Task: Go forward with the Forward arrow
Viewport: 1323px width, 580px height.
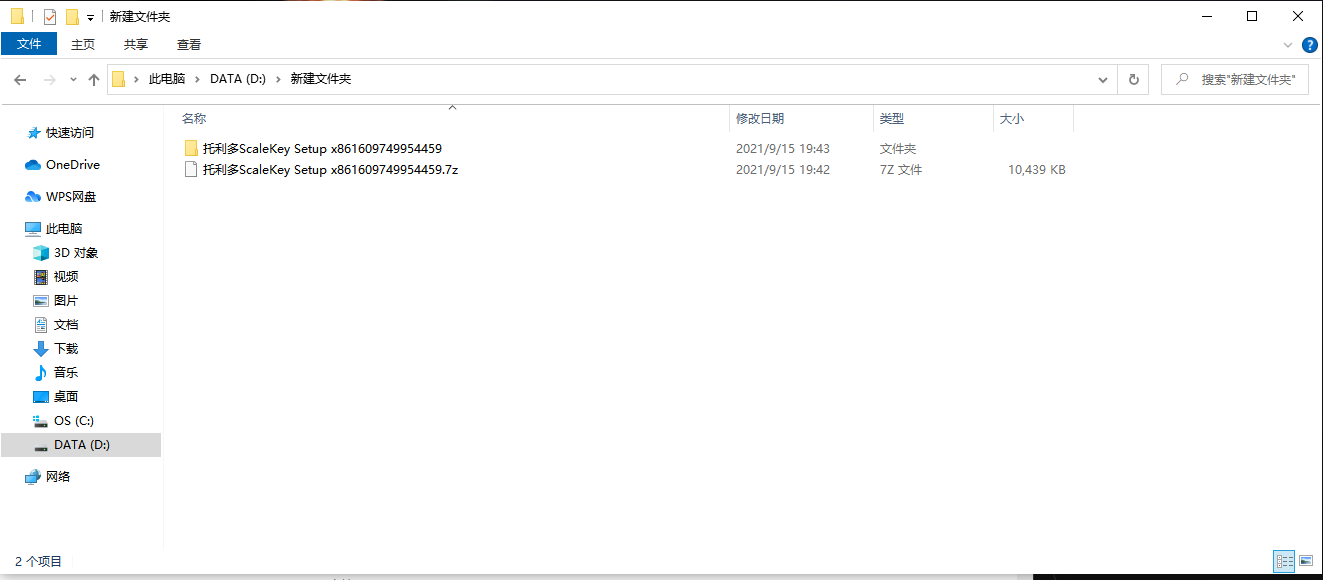Action: click(49, 79)
